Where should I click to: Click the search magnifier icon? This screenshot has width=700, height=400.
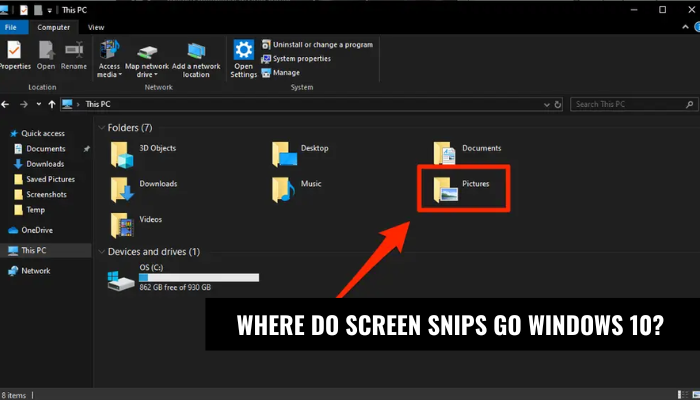pyautogui.click(x=689, y=104)
